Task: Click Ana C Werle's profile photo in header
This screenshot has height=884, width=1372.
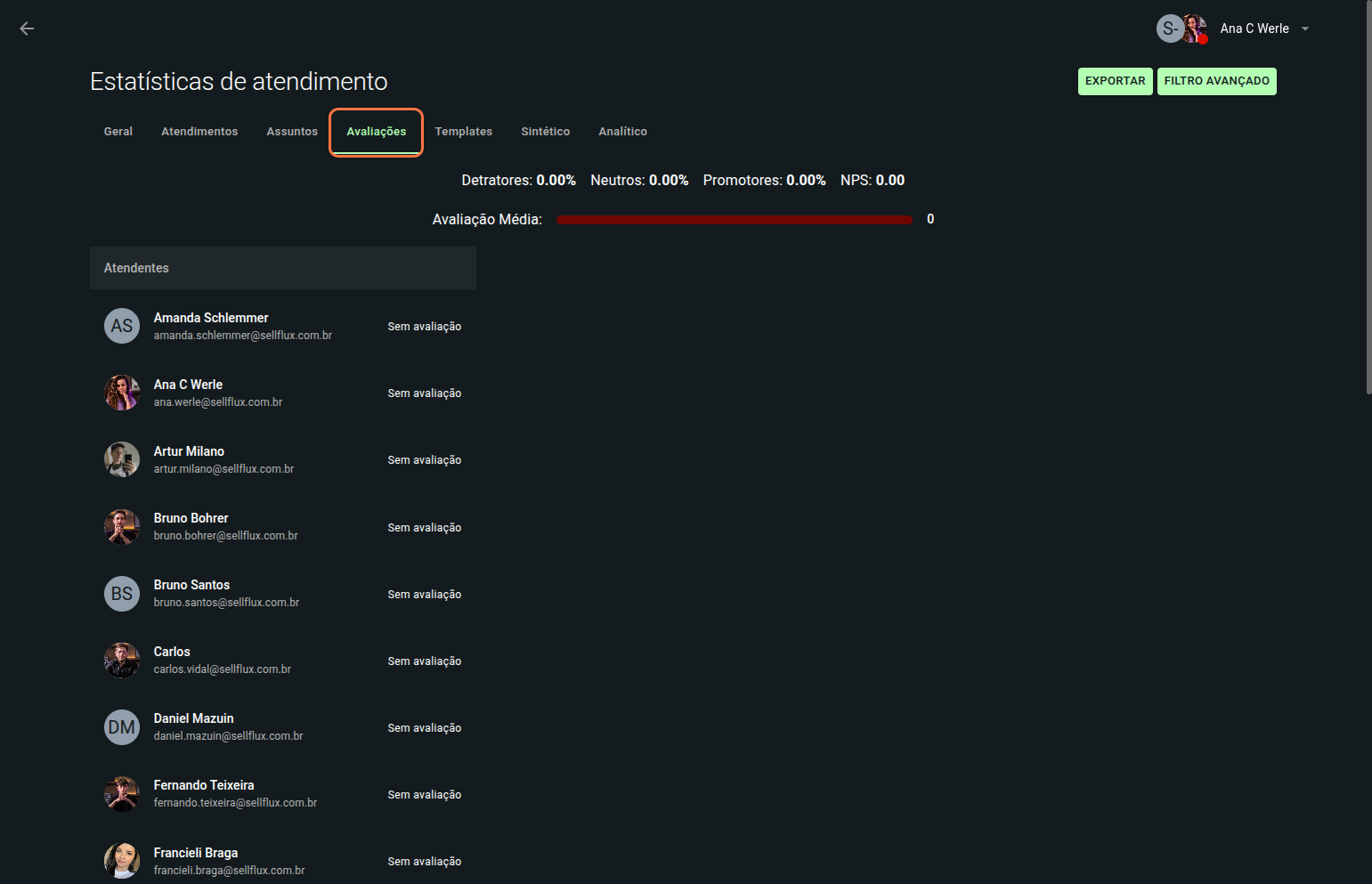Action: (1194, 28)
